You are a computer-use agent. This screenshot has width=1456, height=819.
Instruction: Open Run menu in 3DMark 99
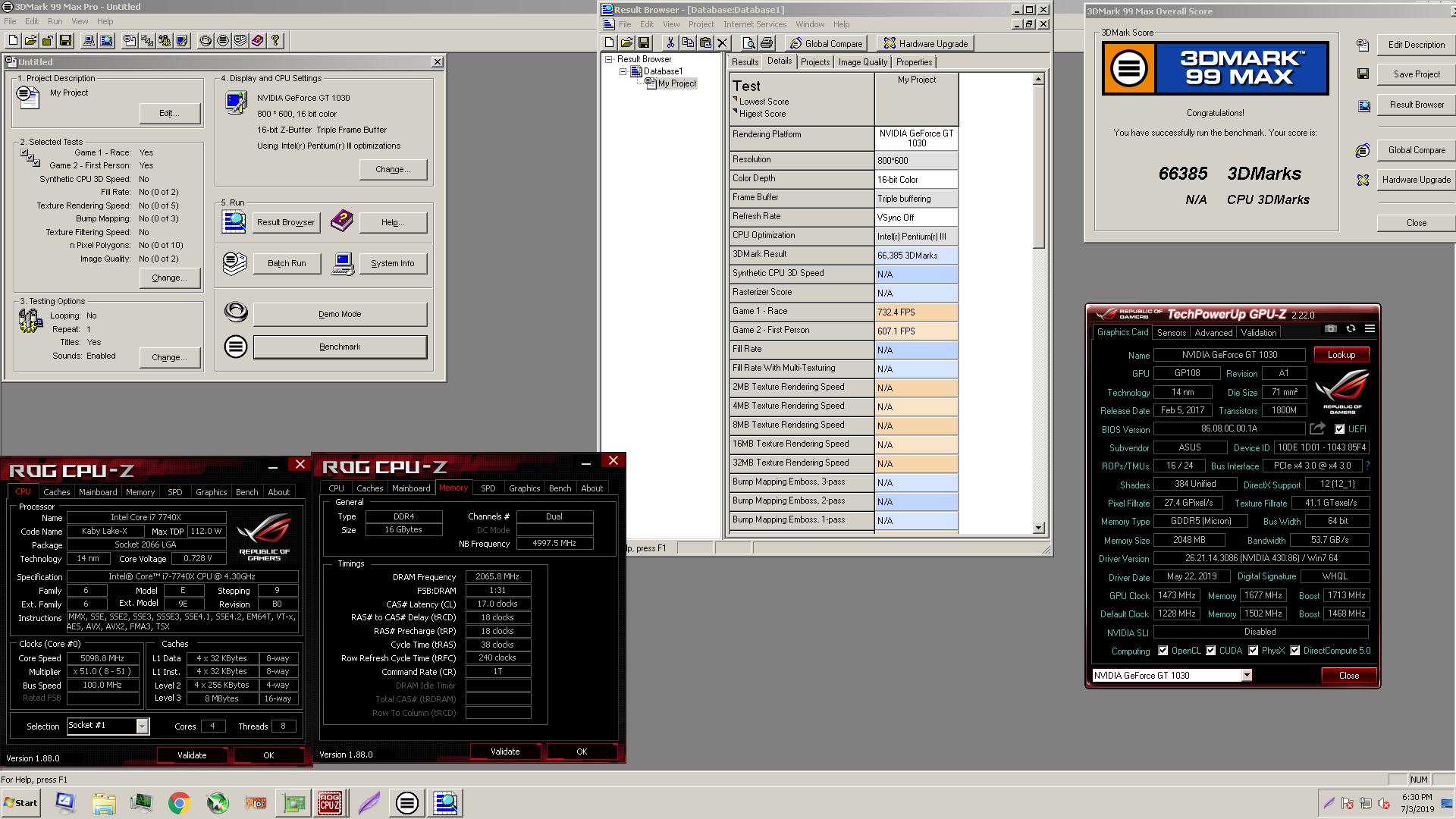point(55,21)
